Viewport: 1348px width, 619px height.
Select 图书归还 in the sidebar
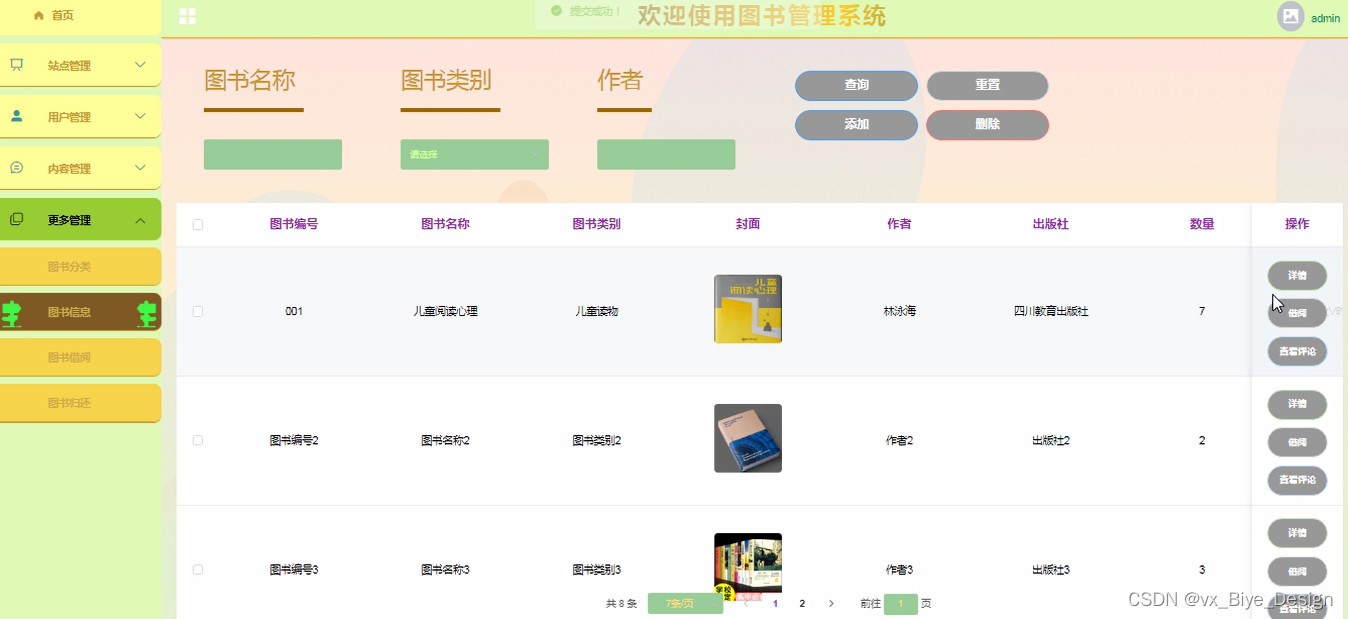(80, 403)
